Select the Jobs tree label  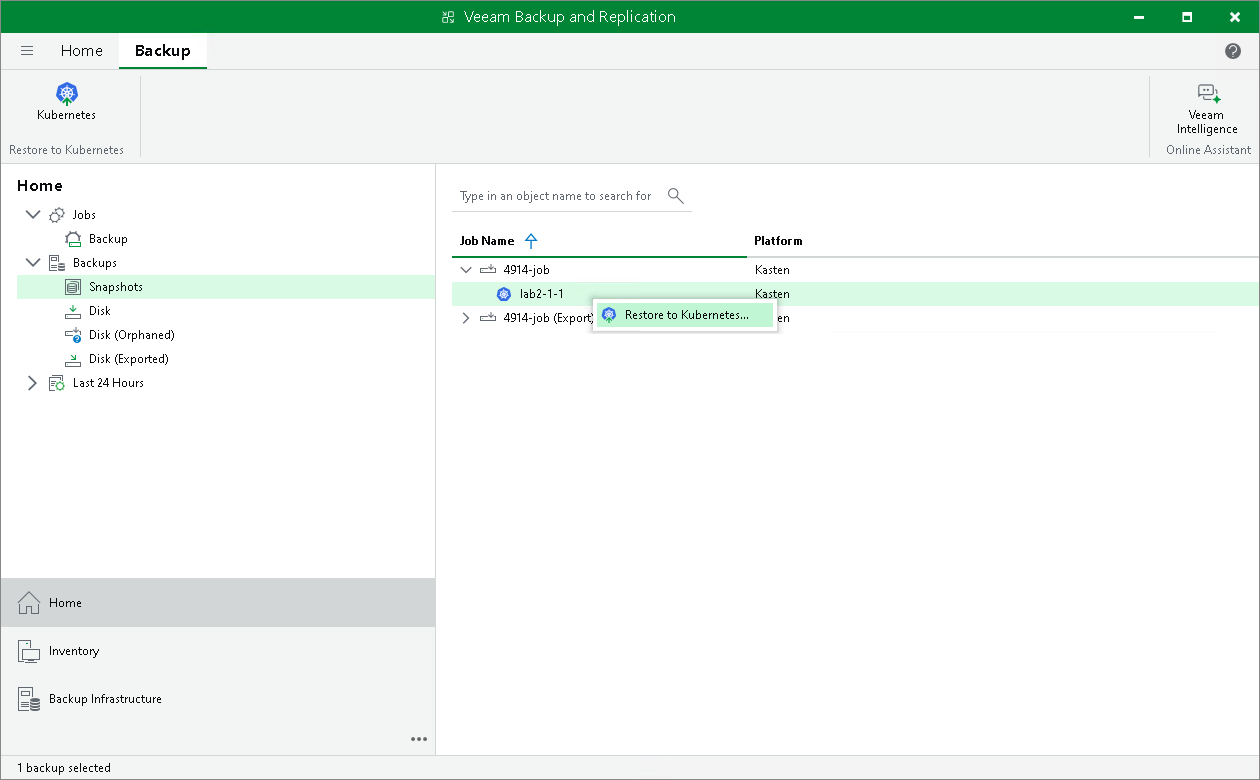(x=85, y=215)
